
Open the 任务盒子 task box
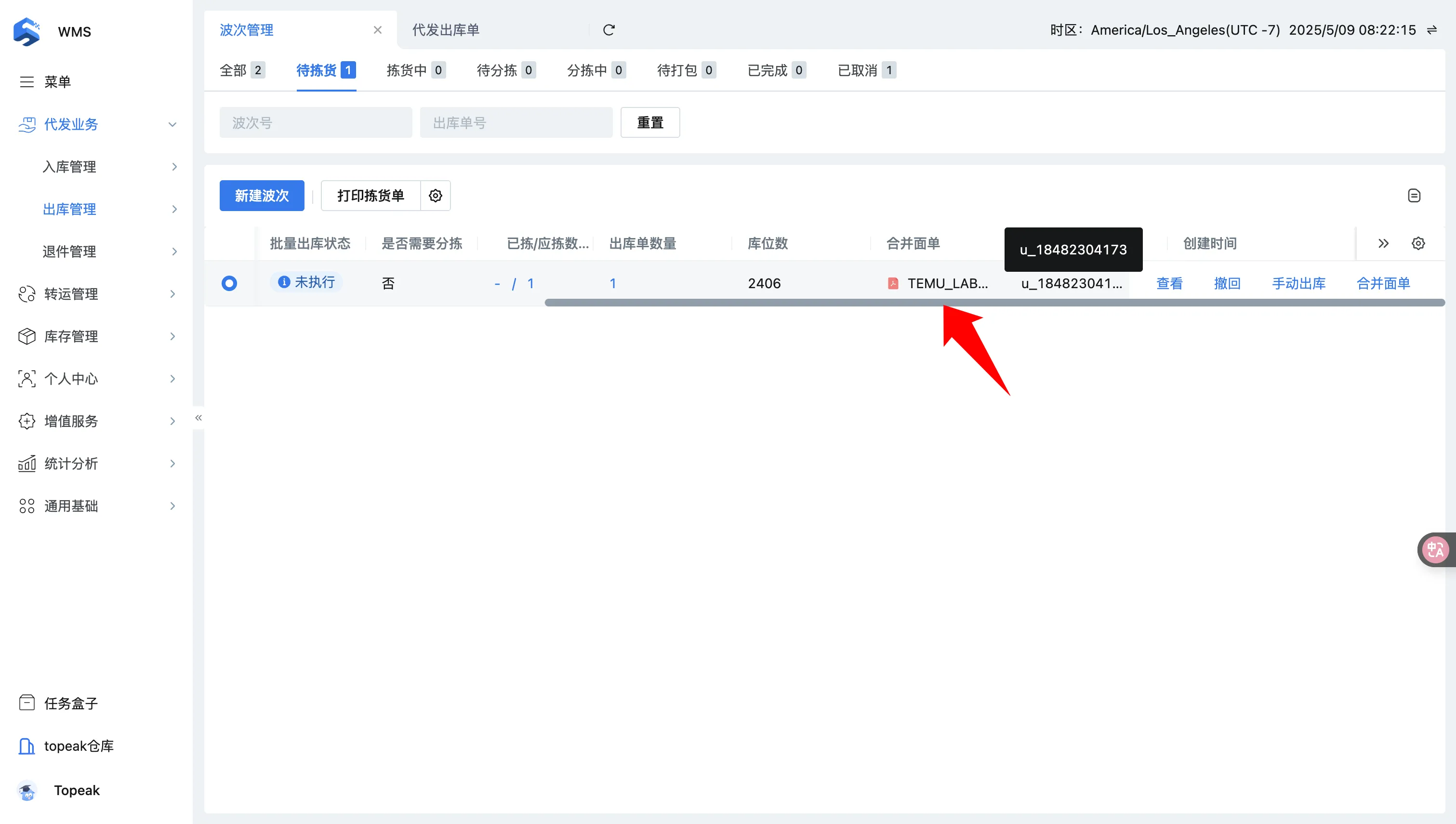[71, 703]
